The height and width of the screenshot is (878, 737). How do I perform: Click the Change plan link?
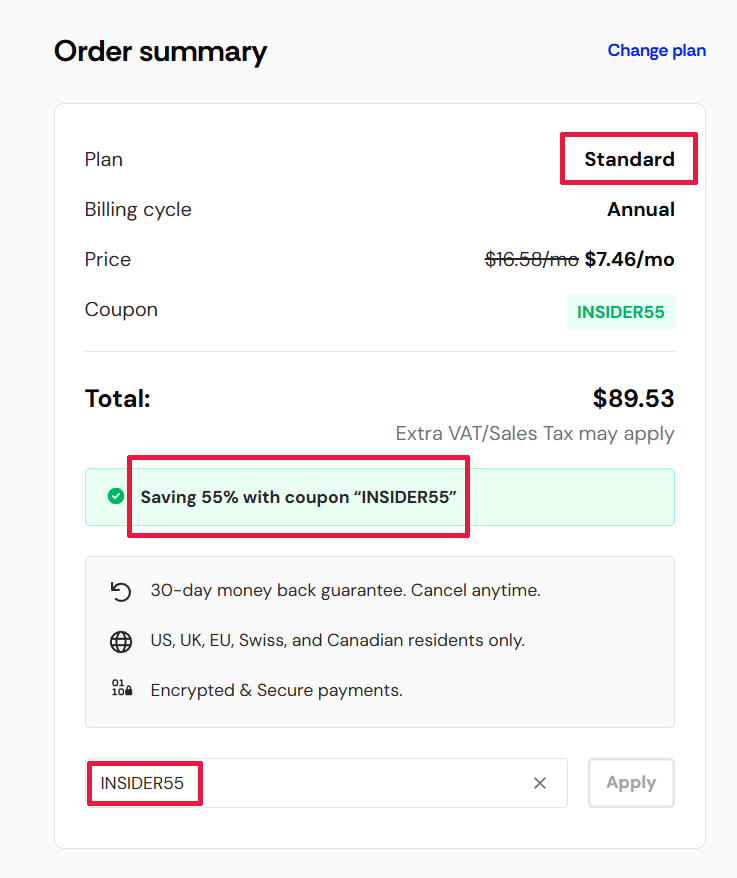[656, 50]
